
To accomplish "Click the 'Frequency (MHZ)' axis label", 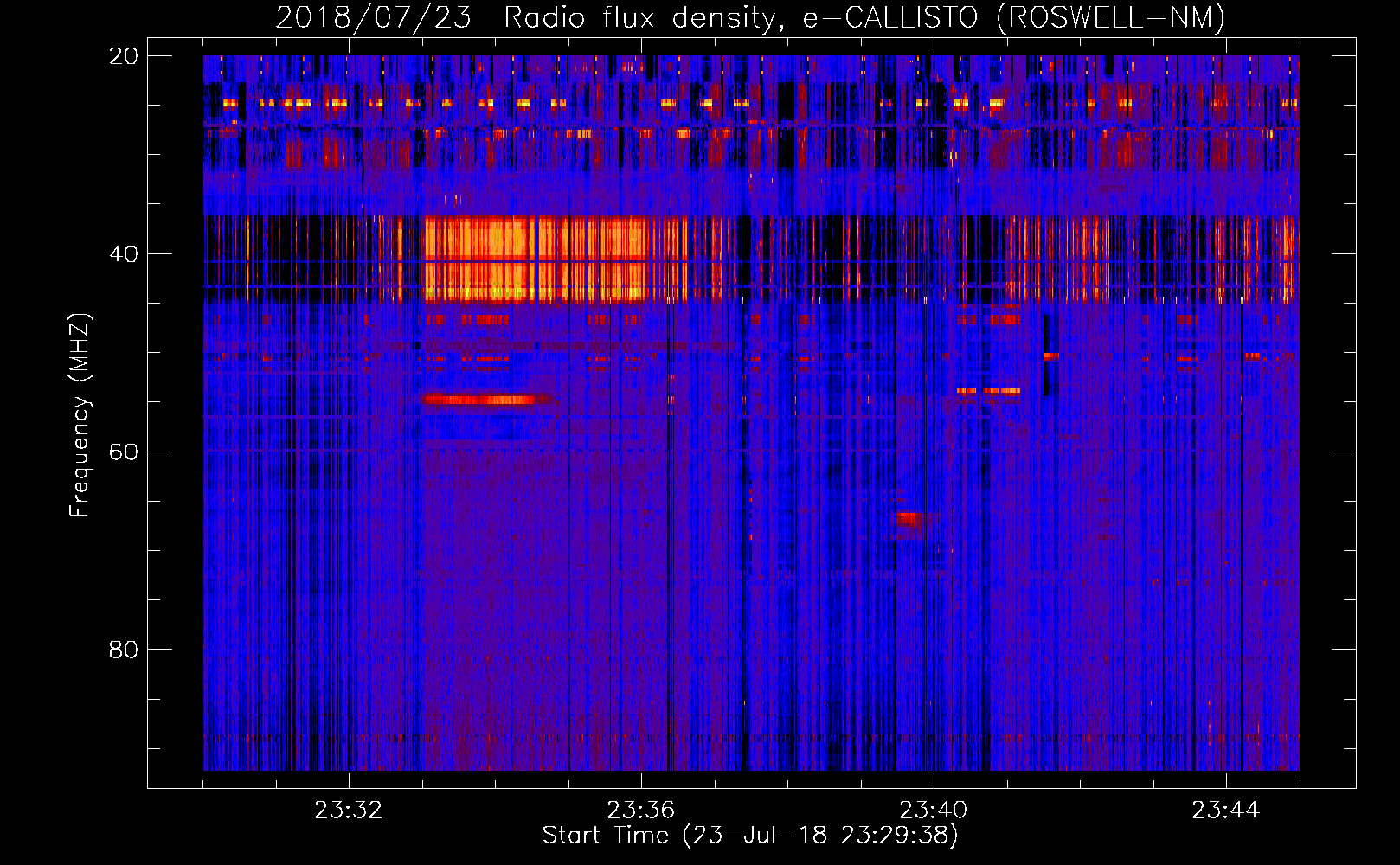I will [80, 415].
